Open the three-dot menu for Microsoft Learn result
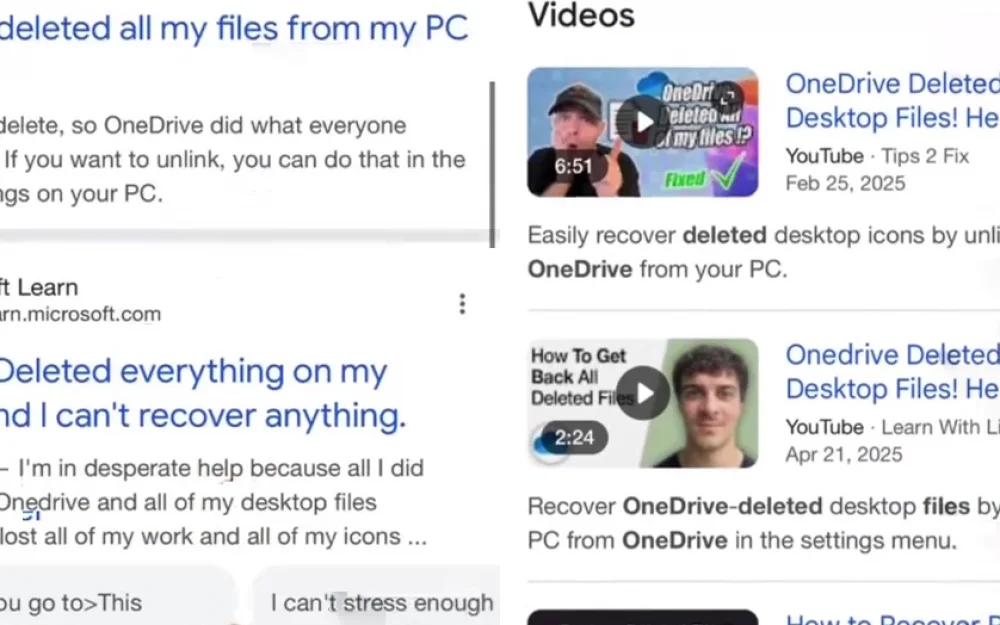 [x=462, y=304]
